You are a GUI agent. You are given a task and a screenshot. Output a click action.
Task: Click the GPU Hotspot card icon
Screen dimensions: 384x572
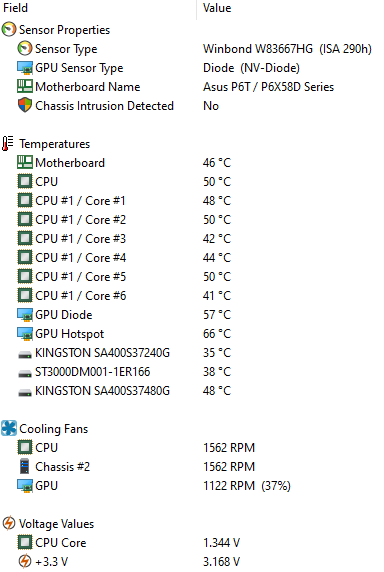[25, 334]
